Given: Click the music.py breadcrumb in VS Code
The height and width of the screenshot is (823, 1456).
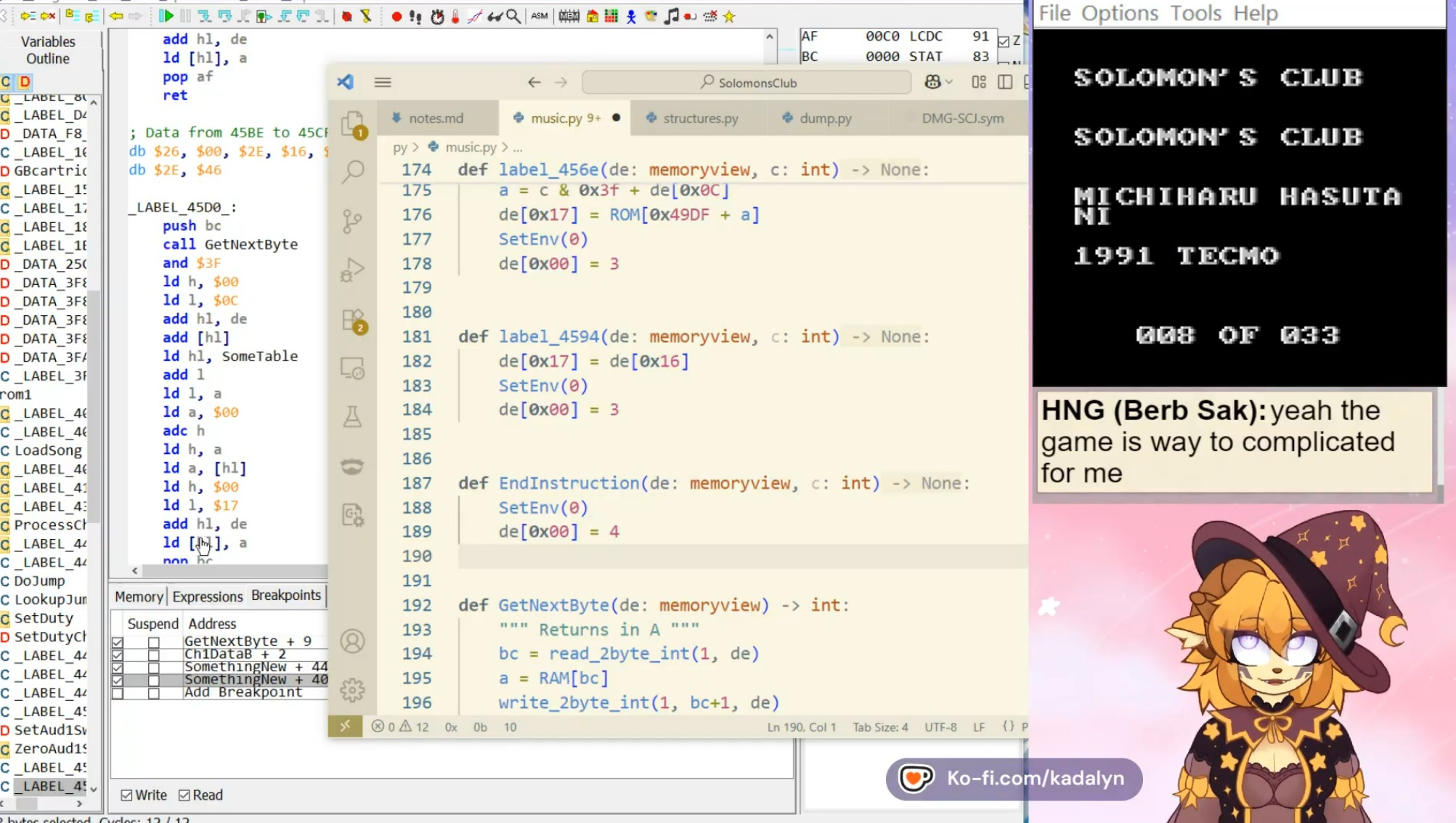Looking at the screenshot, I should 471,147.
